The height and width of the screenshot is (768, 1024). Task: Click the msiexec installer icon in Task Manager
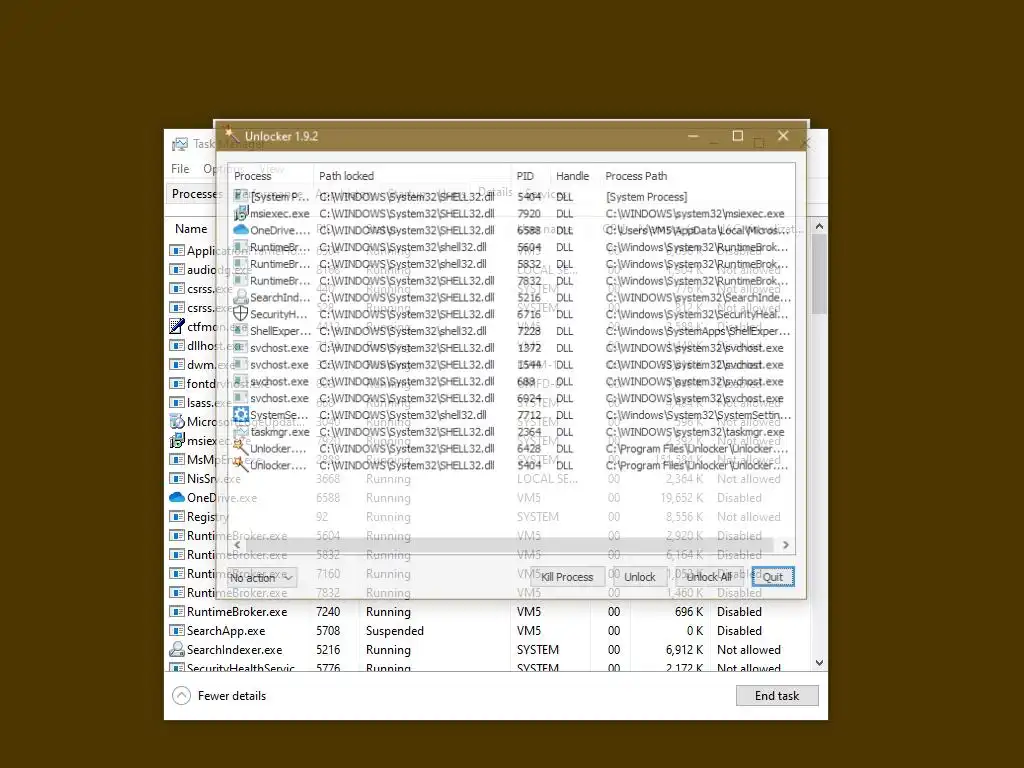[x=176, y=440]
